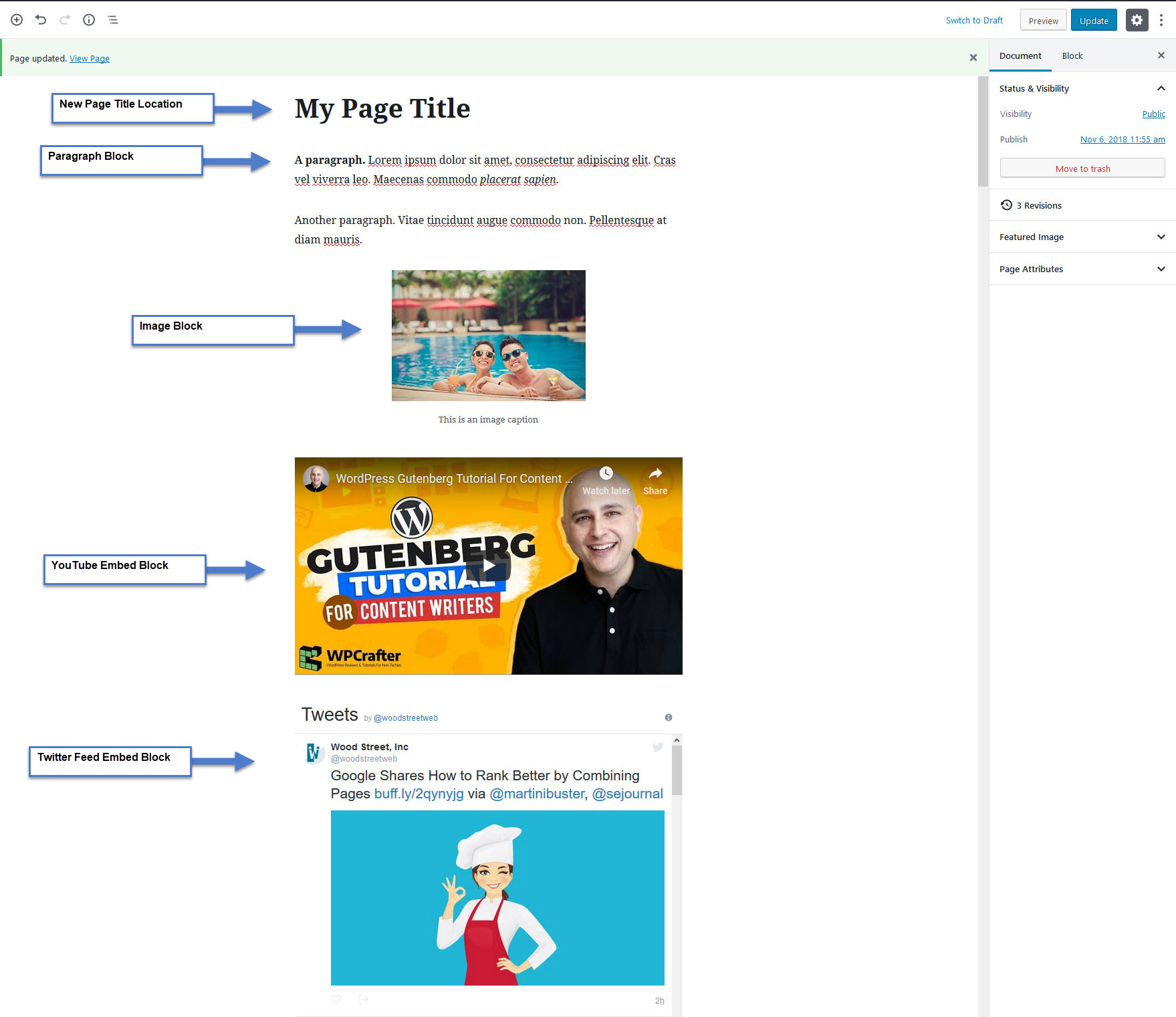Click the Revisions history clock icon
1176x1017 pixels.
1006,205
